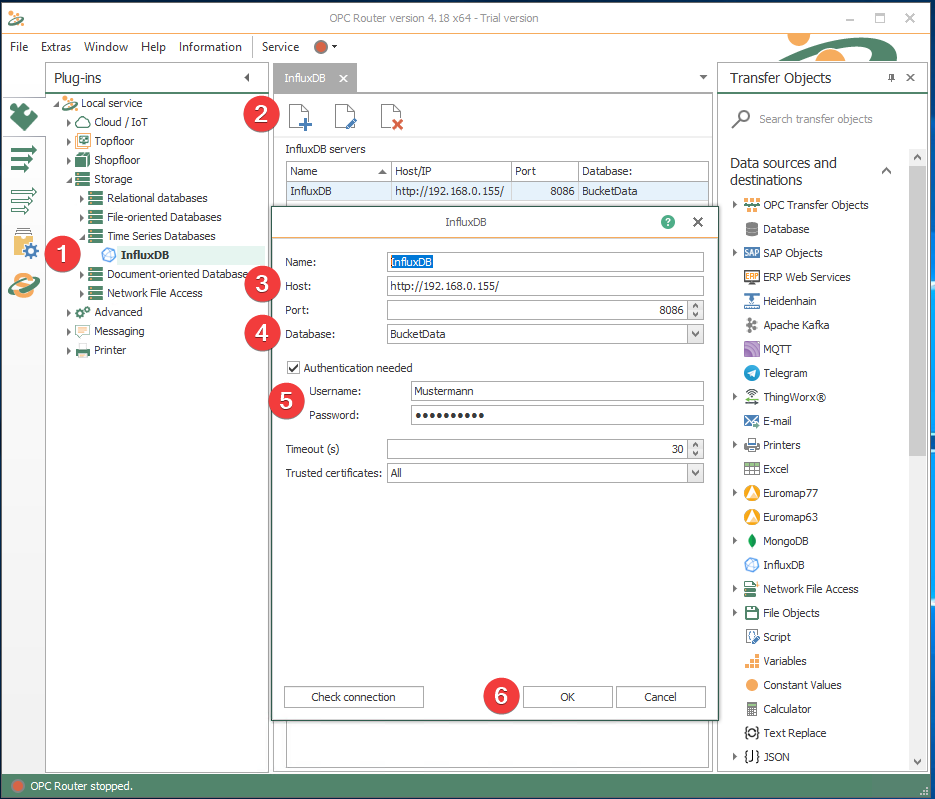This screenshot has width=935, height=799.
Task: Select the puzzle piece plug-ins sidebar icon
Action: (22, 117)
